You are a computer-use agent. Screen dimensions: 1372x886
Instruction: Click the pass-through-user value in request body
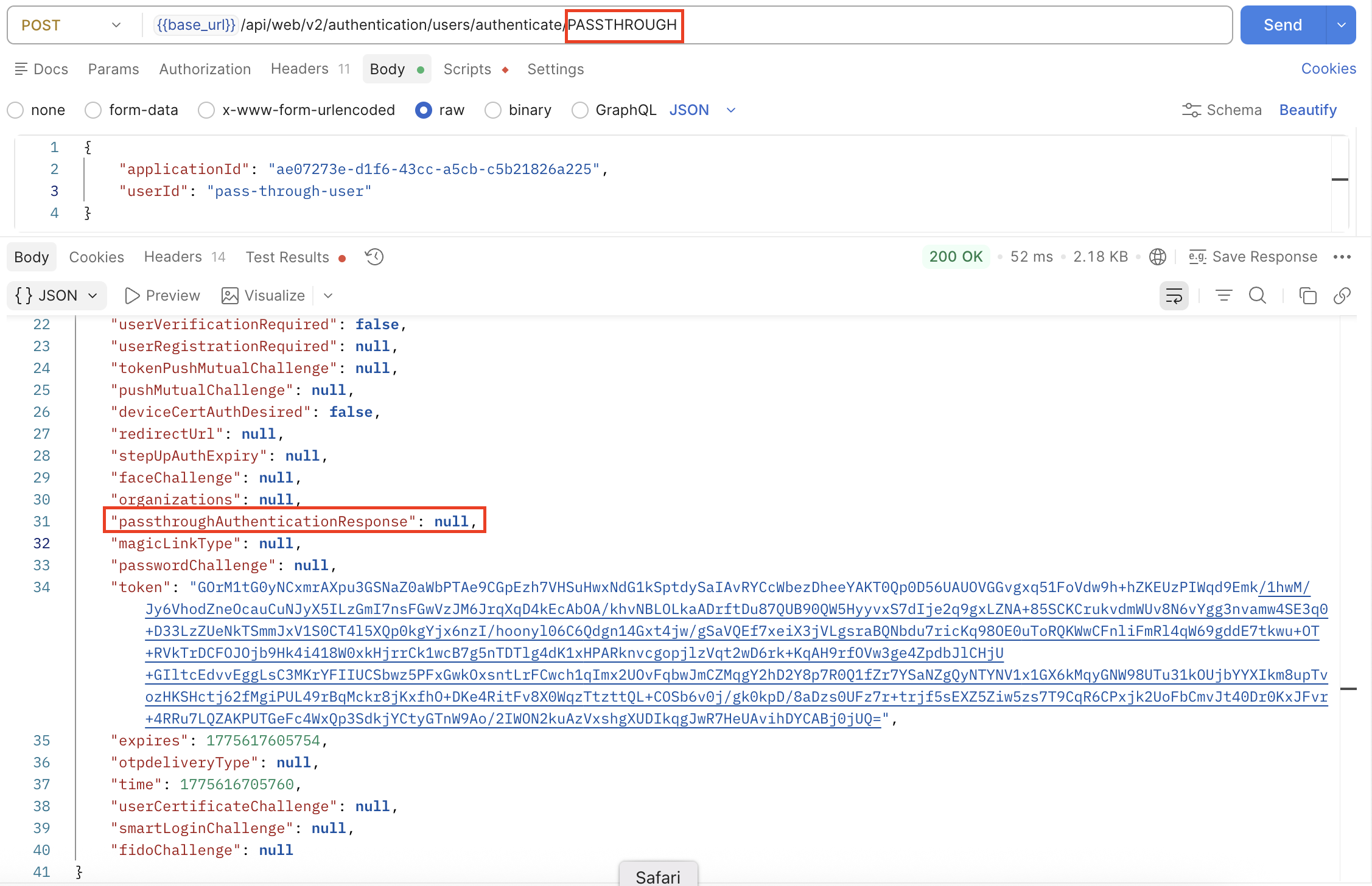point(289,191)
